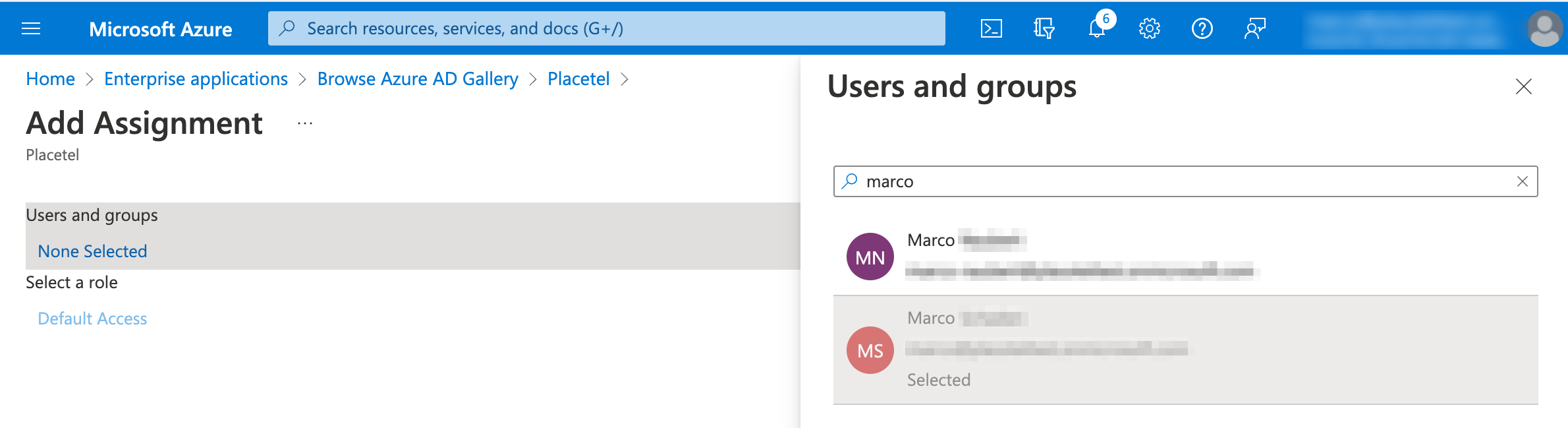Open the notifications bell
Screen dimensions: 1568x428
point(1097,28)
